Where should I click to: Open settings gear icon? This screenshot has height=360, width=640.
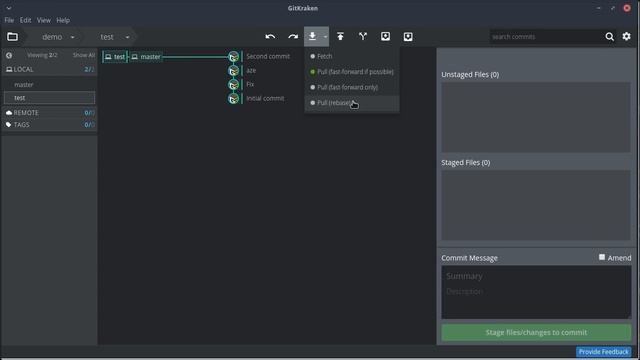click(627, 36)
